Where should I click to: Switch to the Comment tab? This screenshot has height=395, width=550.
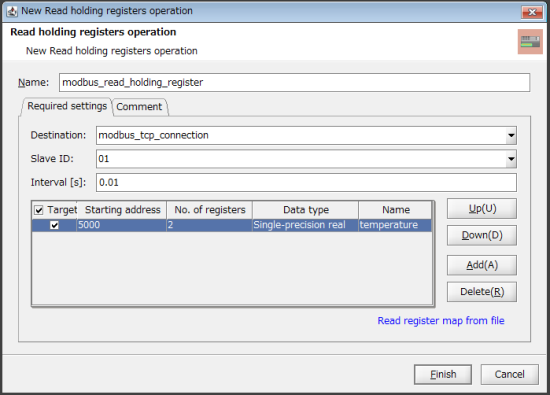tap(139, 107)
